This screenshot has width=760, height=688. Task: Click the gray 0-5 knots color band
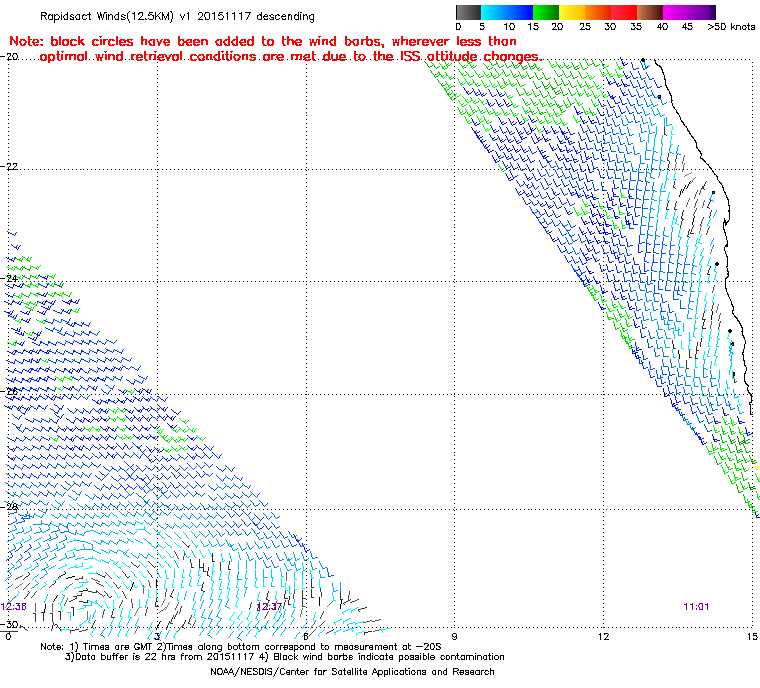469,12
